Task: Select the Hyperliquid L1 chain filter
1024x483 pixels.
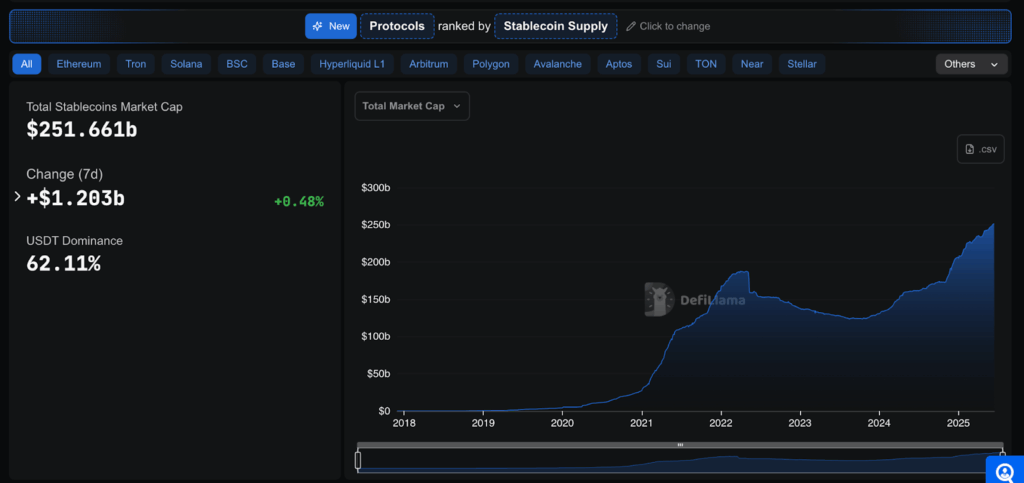Action: pos(352,64)
